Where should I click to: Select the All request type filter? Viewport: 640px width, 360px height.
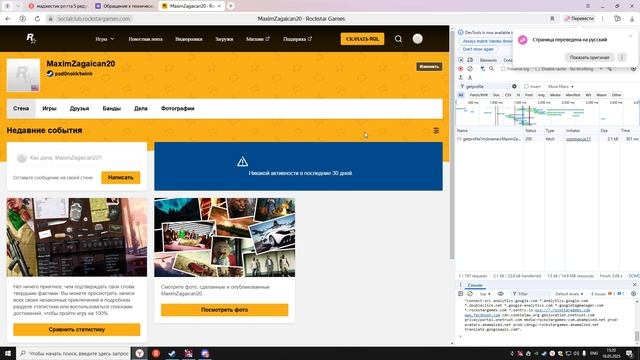[x=461, y=95]
